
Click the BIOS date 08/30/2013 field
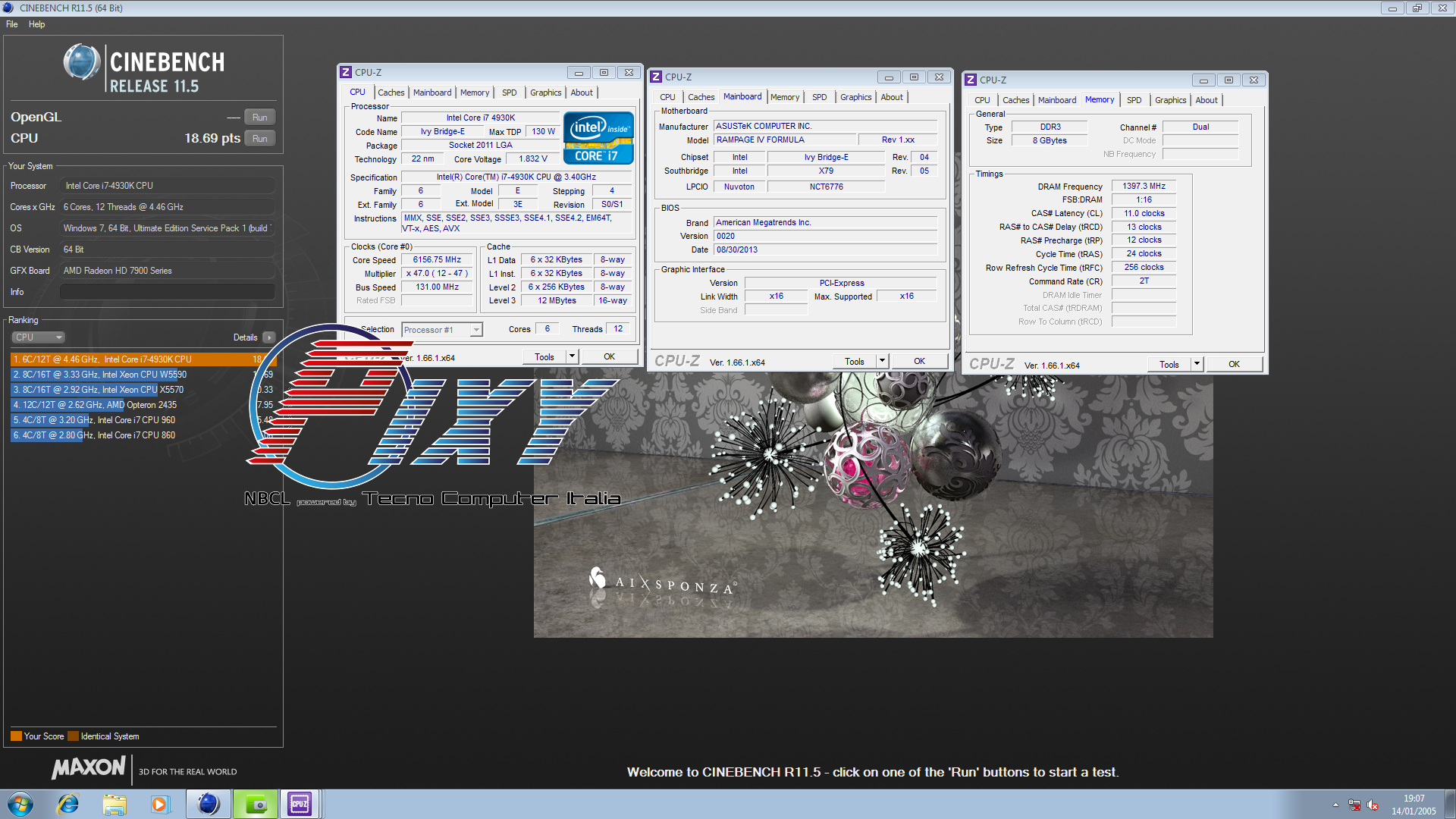coord(825,250)
